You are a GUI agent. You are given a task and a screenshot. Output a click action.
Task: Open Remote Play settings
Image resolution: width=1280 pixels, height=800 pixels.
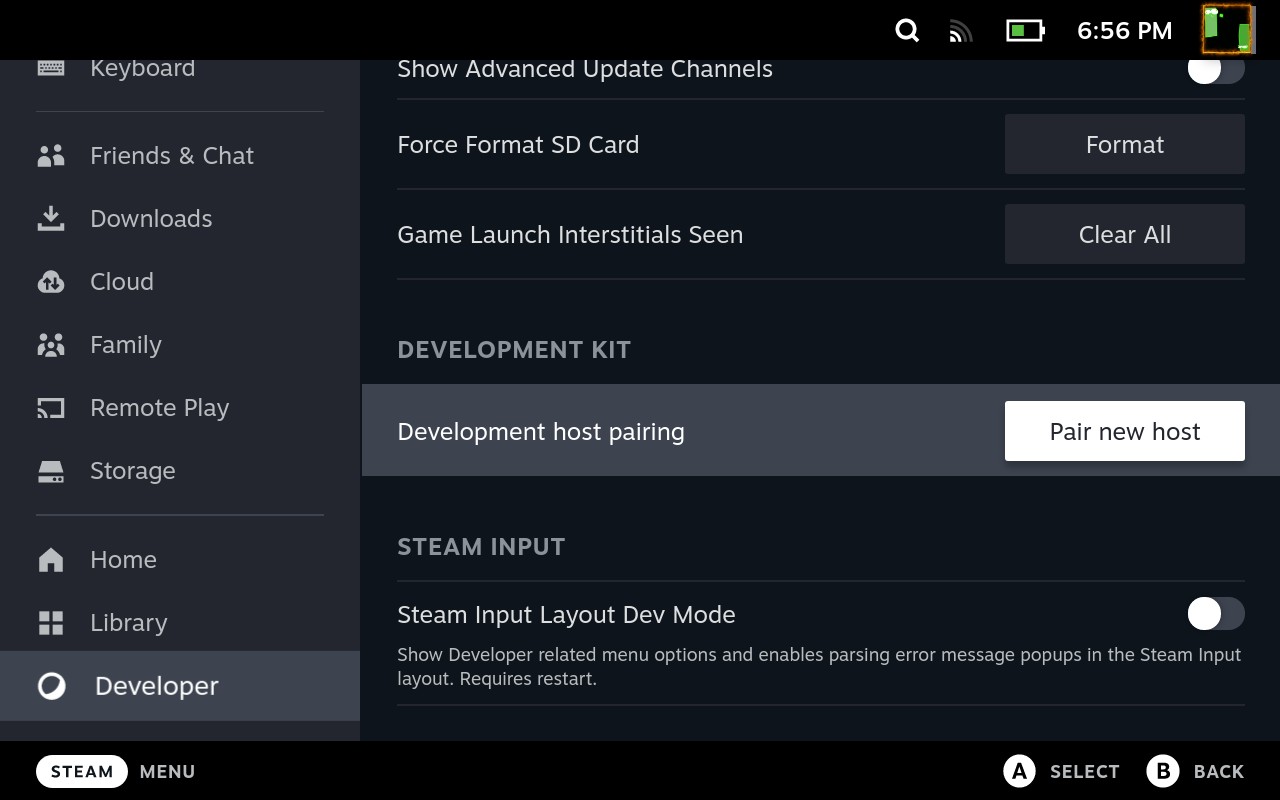coord(51,407)
